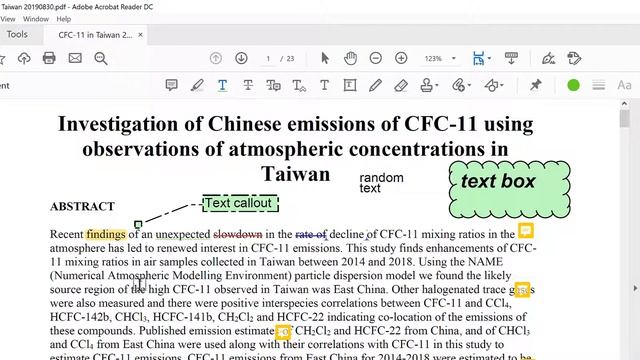Open the find text magnifier
Viewport: 640px width, 360px height.
tap(101, 58)
